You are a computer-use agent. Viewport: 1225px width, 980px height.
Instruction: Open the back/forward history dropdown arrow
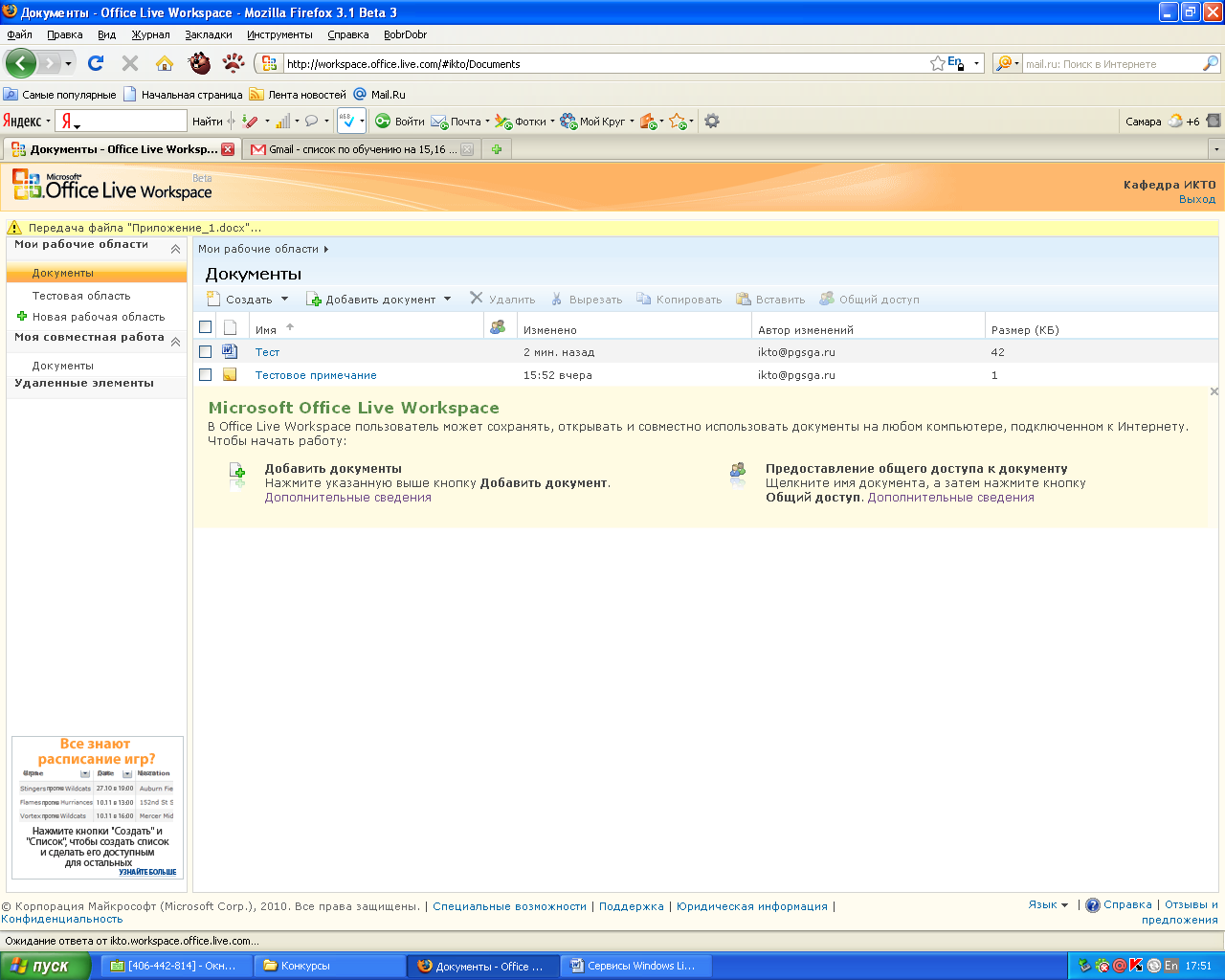pos(68,64)
